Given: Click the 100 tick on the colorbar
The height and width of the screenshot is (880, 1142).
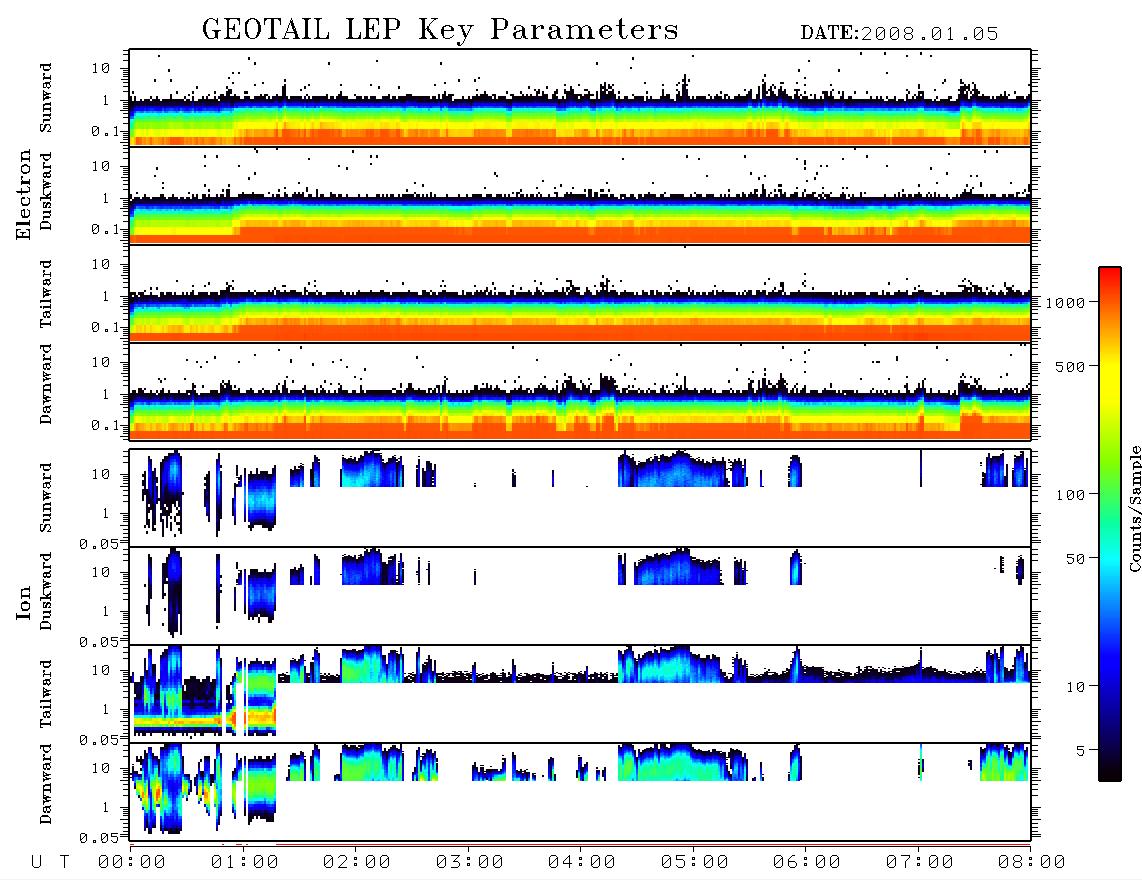Looking at the screenshot, I should click(1070, 495).
